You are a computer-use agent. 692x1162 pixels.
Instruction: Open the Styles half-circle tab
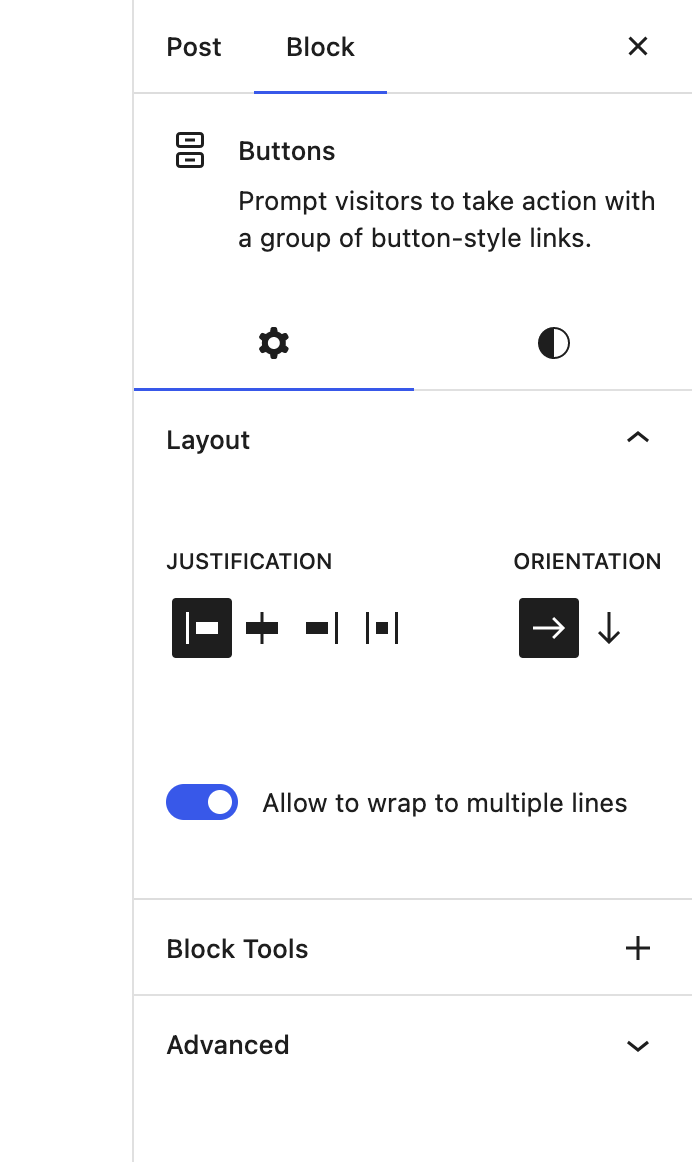(x=553, y=343)
